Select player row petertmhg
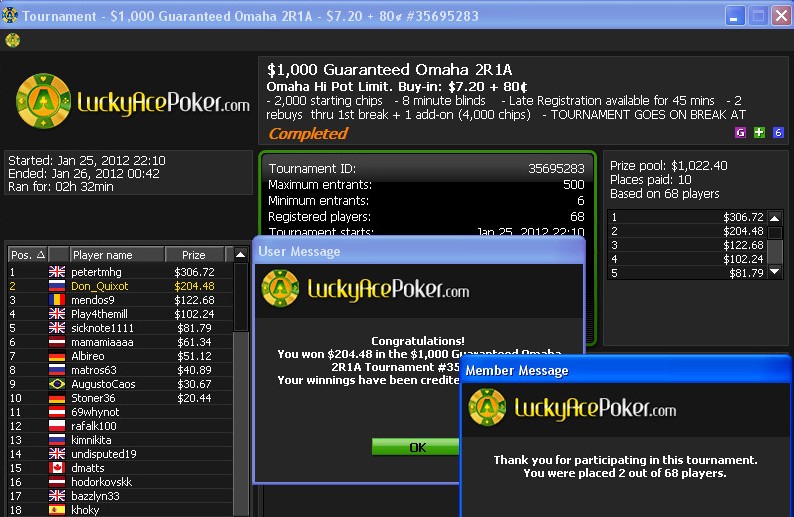Image resolution: width=794 pixels, height=517 pixels. (120, 272)
